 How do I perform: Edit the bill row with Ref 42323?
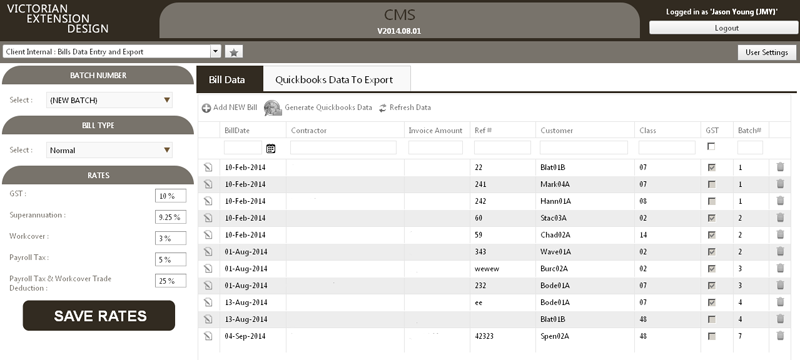tap(208, 336)
